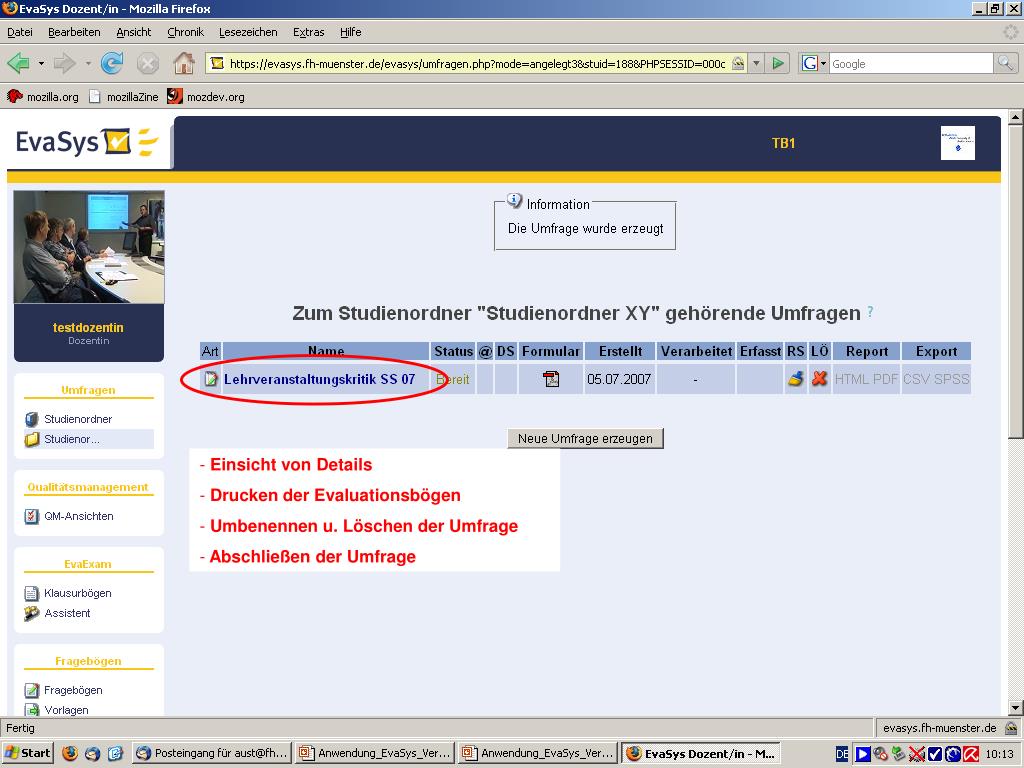Open the forward history dropdown arrow
The image size is (1024, 768).
pos(88,63)
